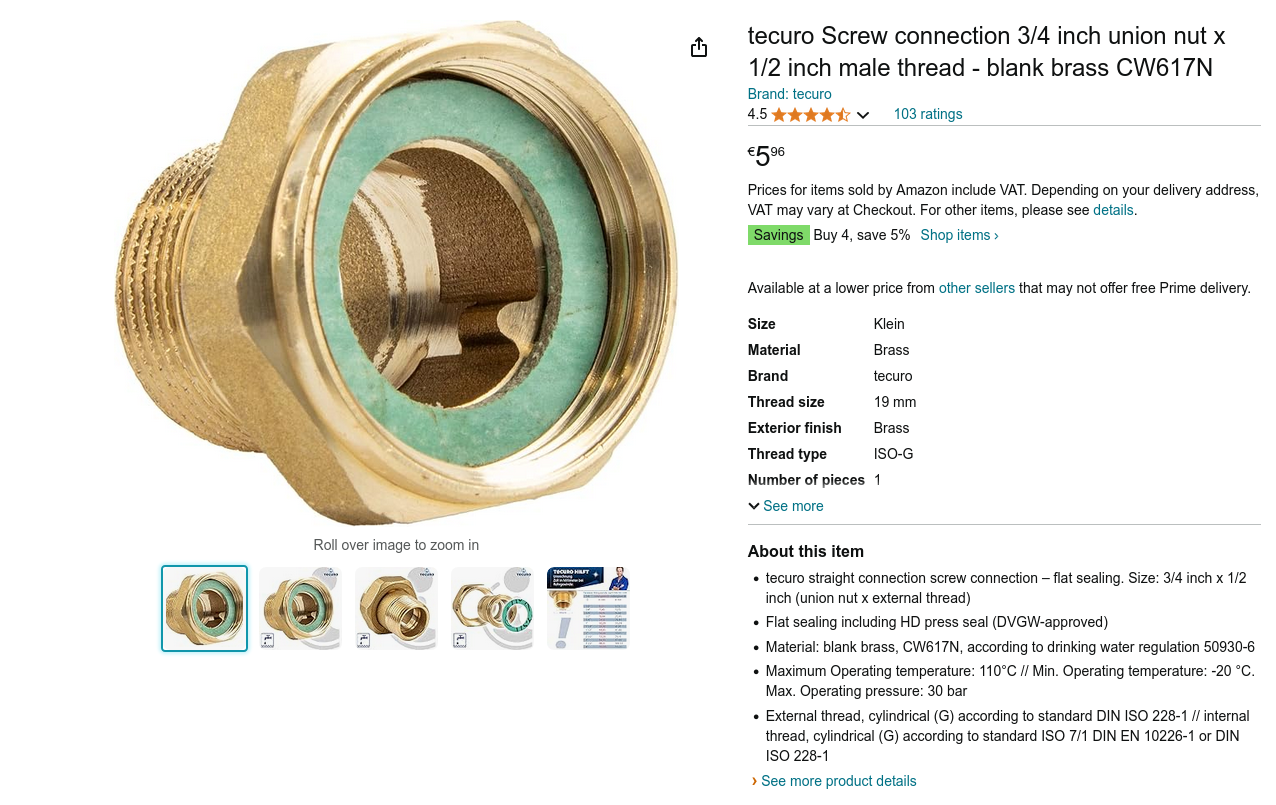This screenshot has width=1276, height=805.
Task: Select the second thumbnail with tecuro logo
Action: coord(300,608)
